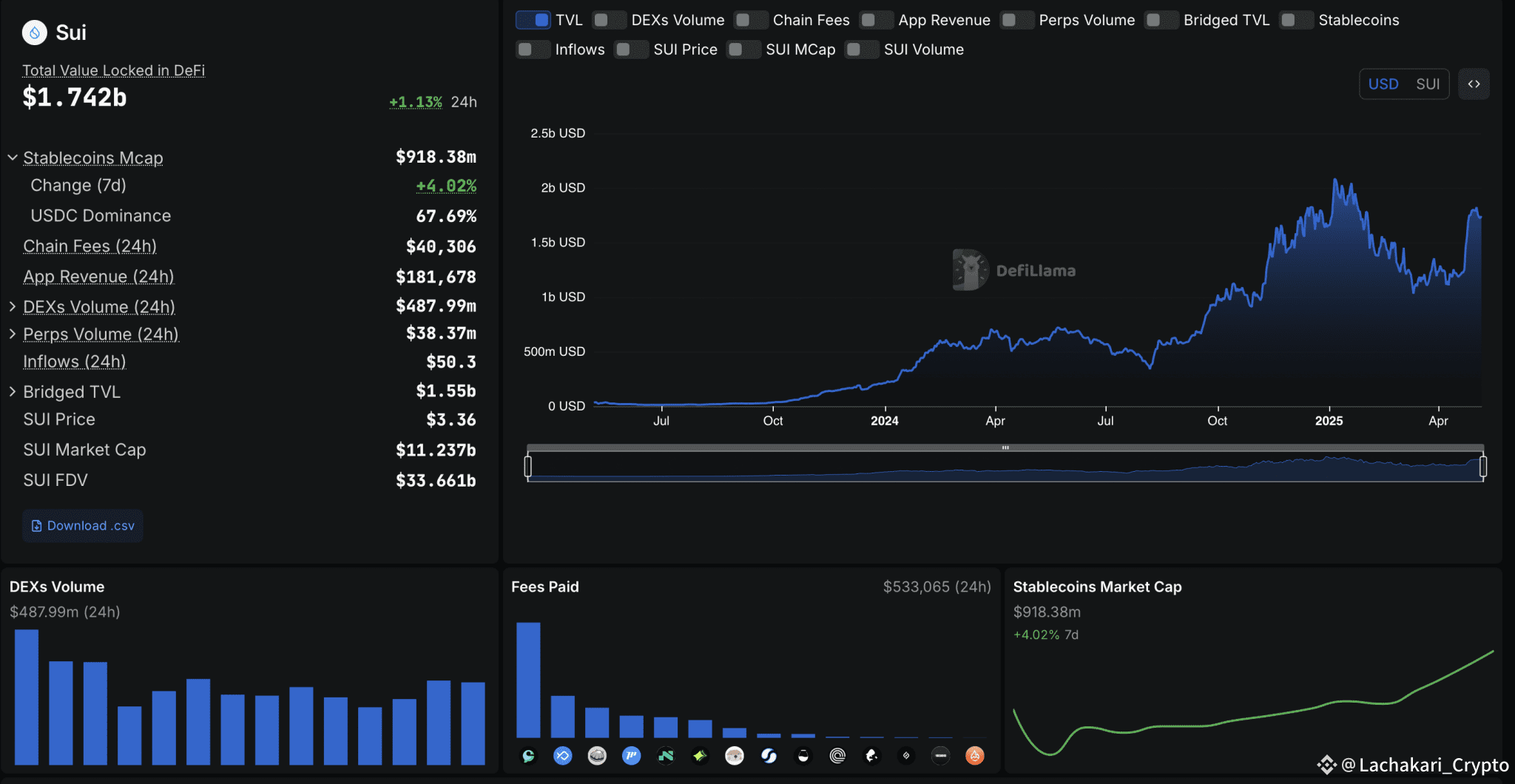Turn on the SUI Price toggle
Screen dimensions: 1515x784
(631, 50)
